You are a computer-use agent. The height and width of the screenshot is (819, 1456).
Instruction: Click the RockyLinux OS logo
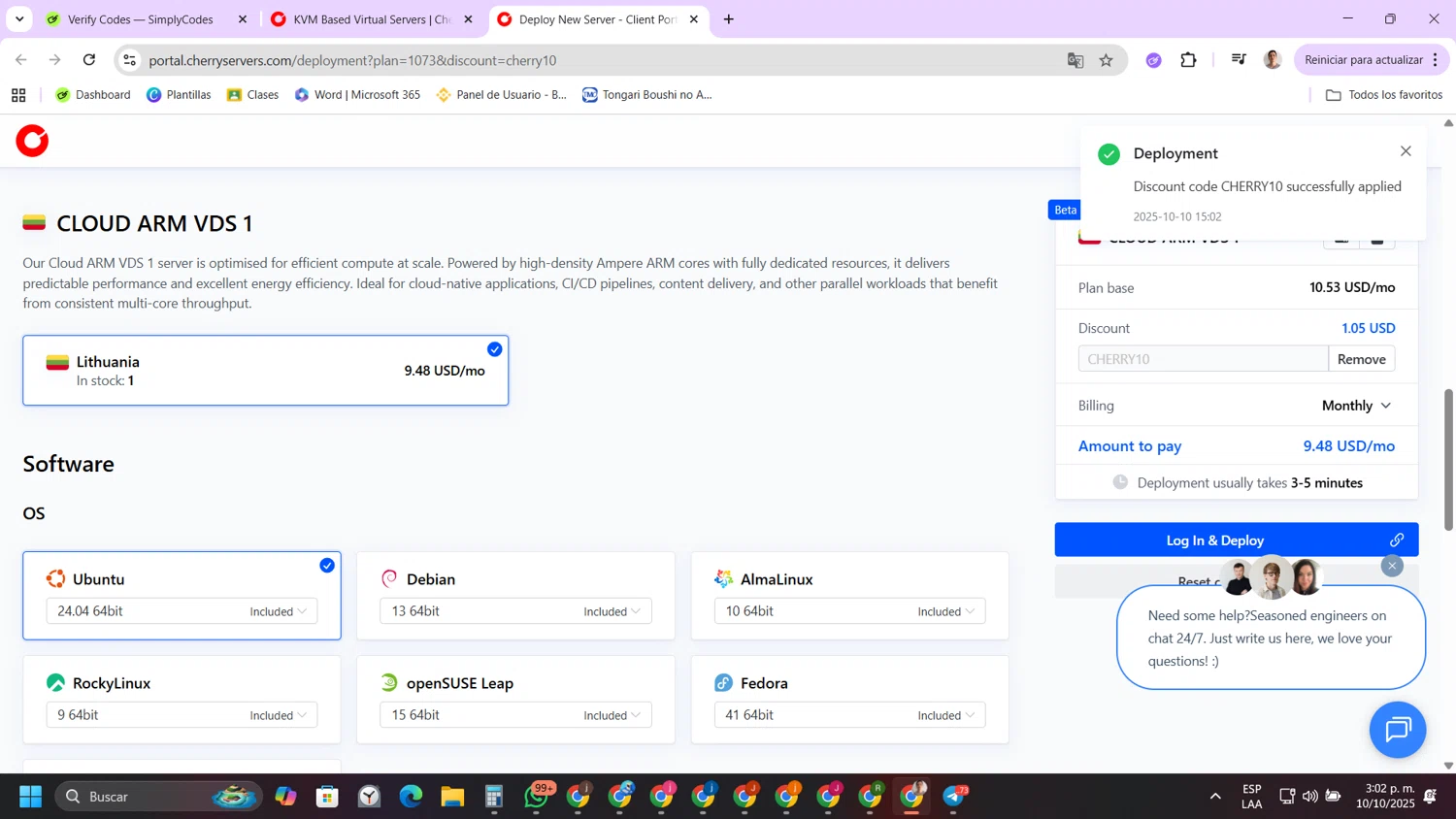(x=55, y=683)
